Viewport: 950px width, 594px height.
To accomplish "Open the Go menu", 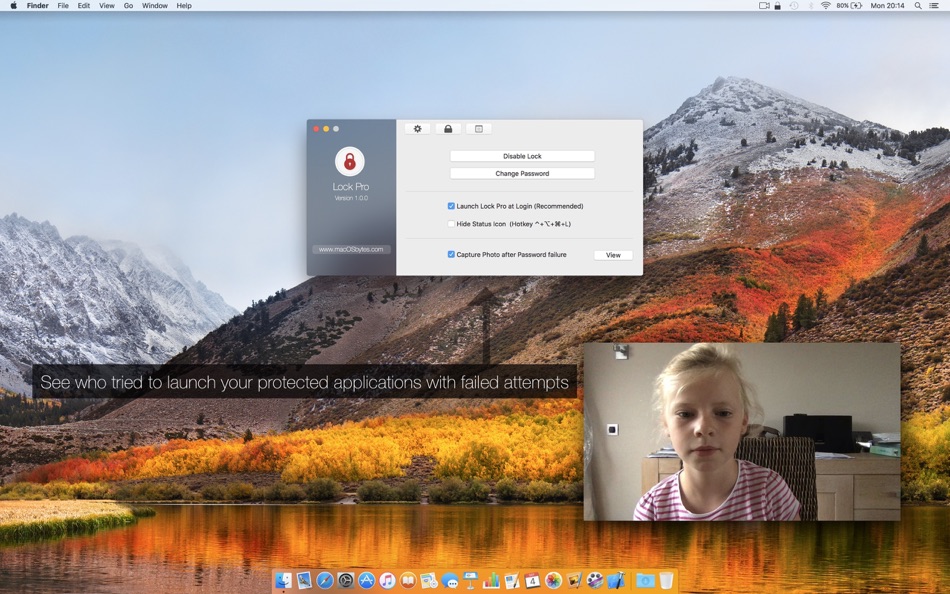I will [128, 5].
